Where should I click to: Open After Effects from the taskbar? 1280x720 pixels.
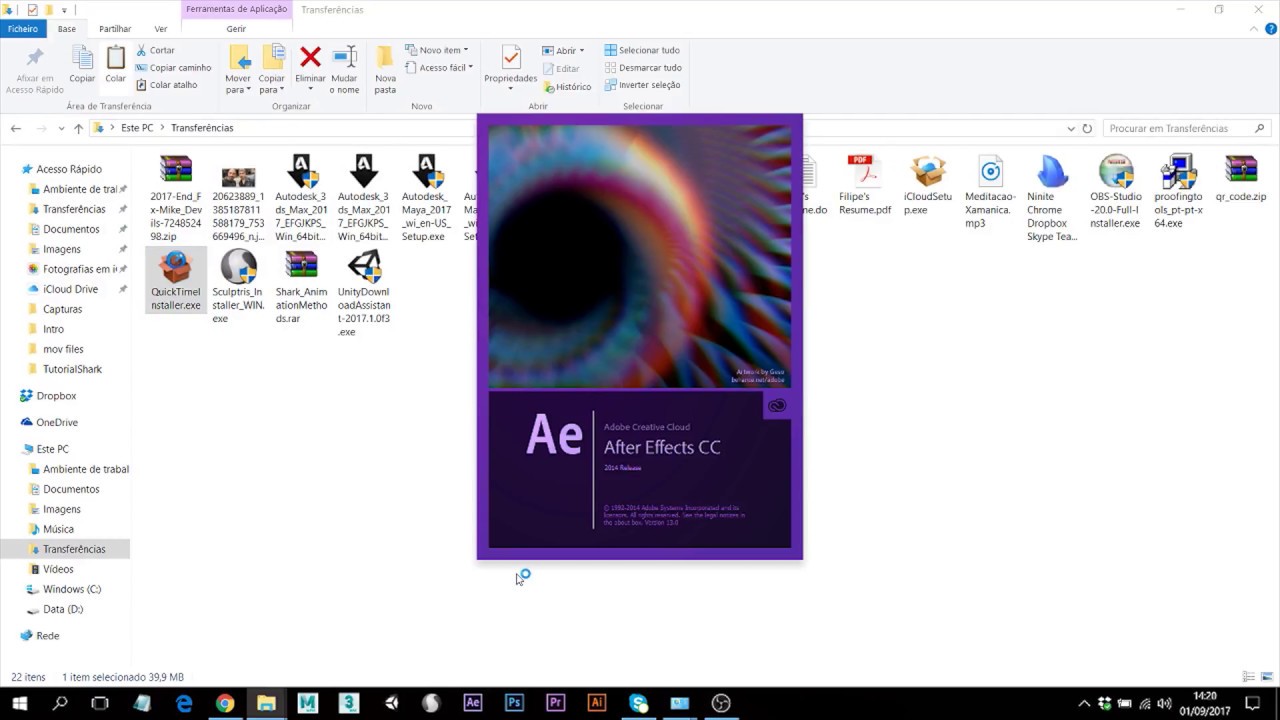(472, 703)
